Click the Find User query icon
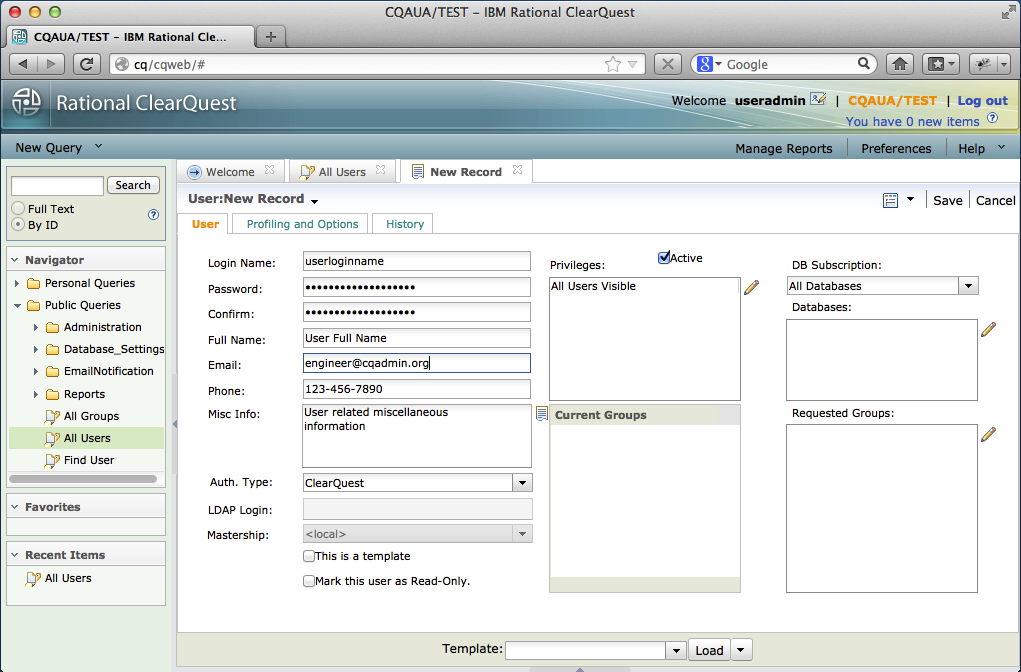Viewport: 1021px width, 672px height. [x=52, y=460]
